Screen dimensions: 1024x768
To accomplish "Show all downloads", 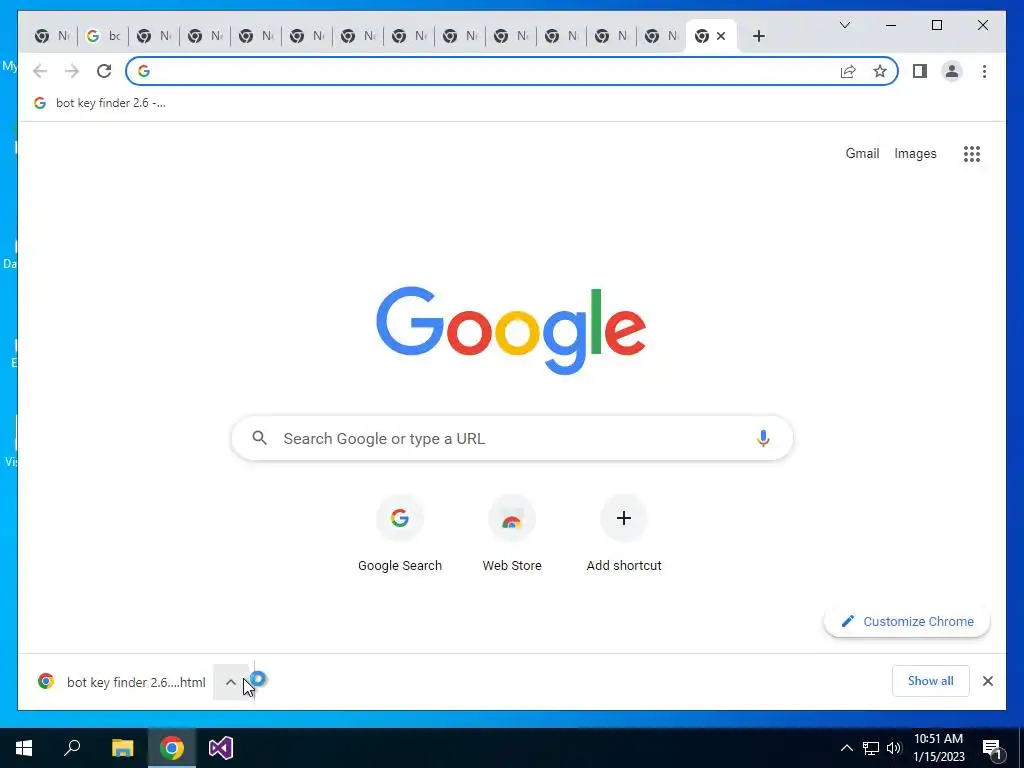I will [931, 681].
